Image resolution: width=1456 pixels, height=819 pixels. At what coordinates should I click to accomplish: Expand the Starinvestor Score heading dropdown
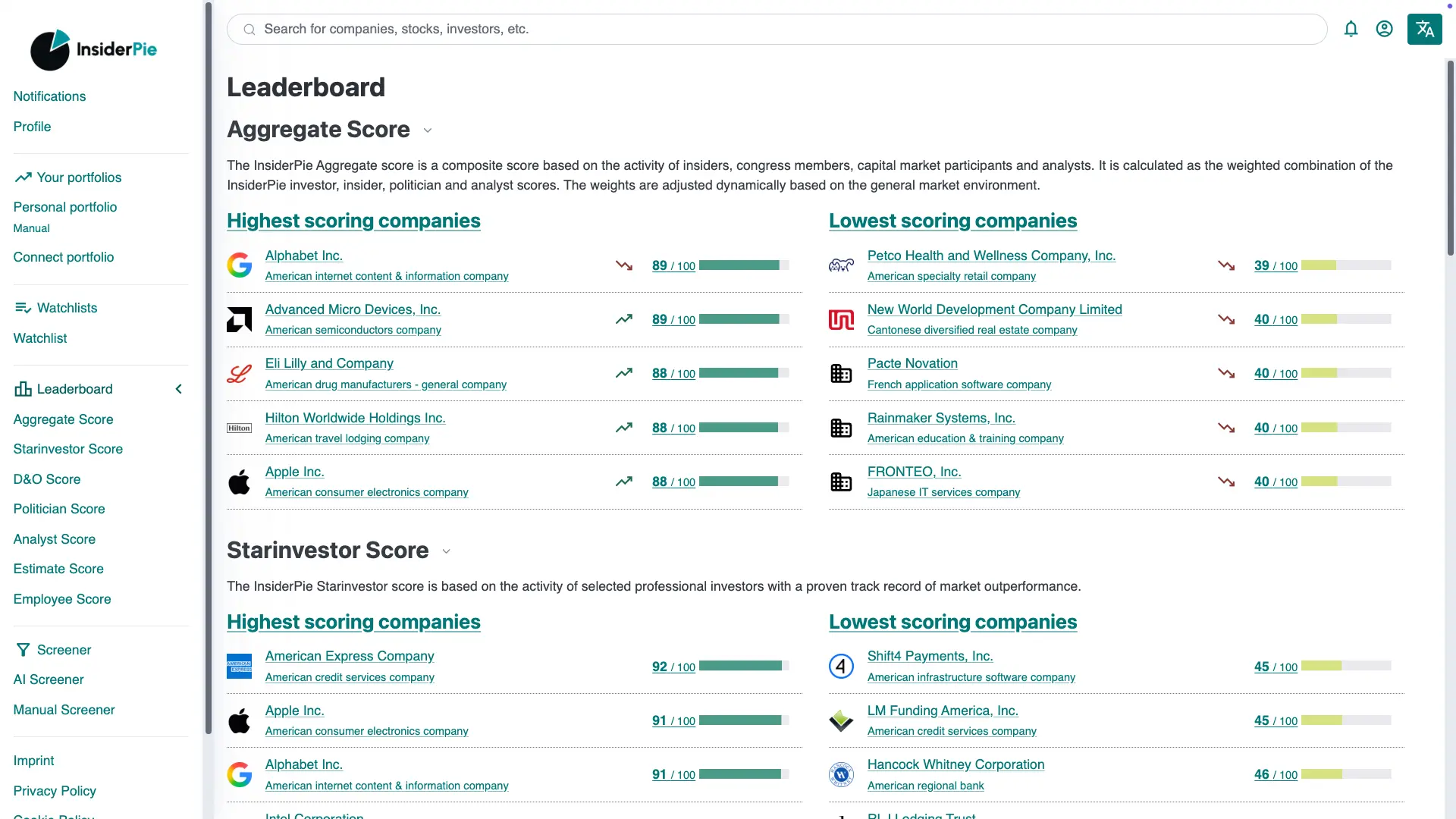[447, 551]
